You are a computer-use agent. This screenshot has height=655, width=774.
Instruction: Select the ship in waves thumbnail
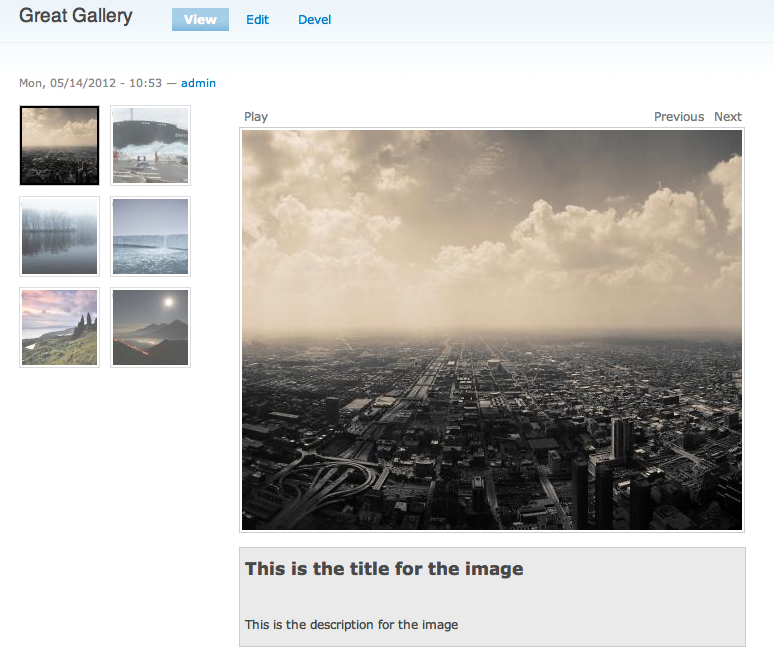[150, 146]
